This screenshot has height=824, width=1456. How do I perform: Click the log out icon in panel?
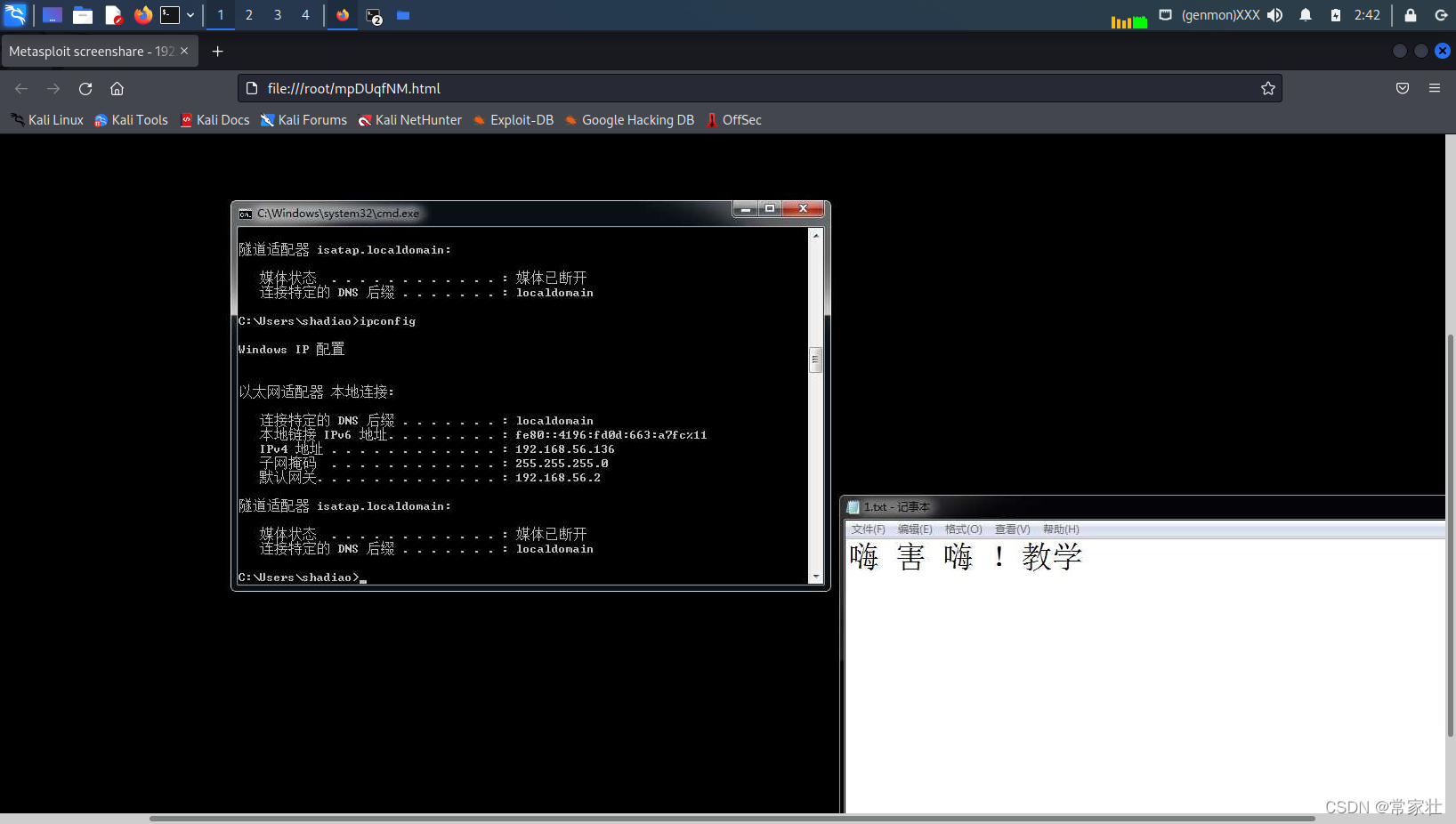point(1442,15)
